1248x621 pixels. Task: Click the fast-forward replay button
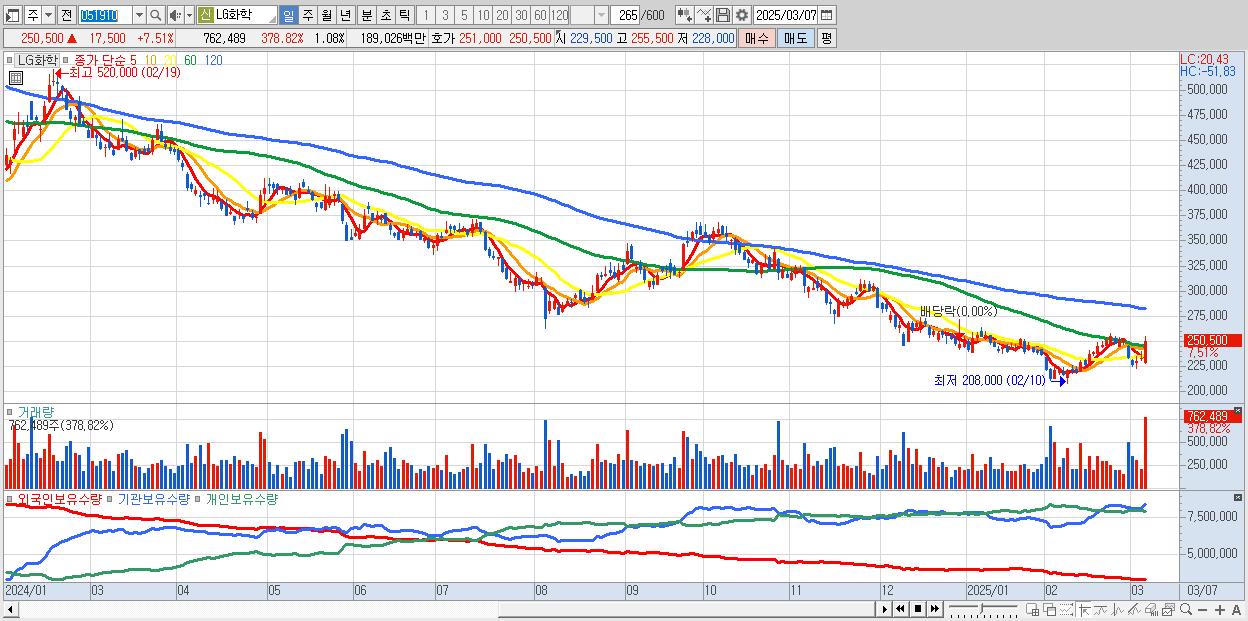(935, 610)
